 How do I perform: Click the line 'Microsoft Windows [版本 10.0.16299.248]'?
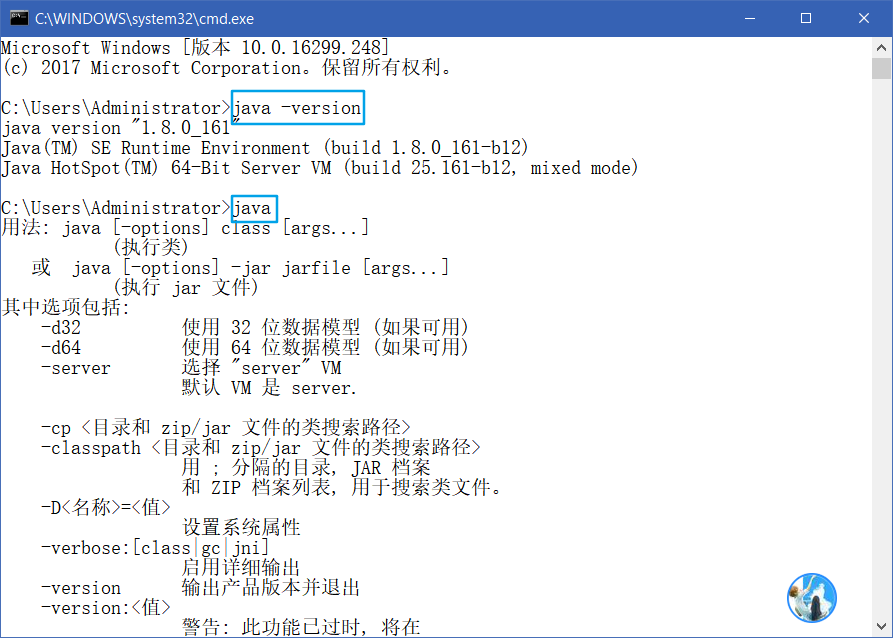195,47
